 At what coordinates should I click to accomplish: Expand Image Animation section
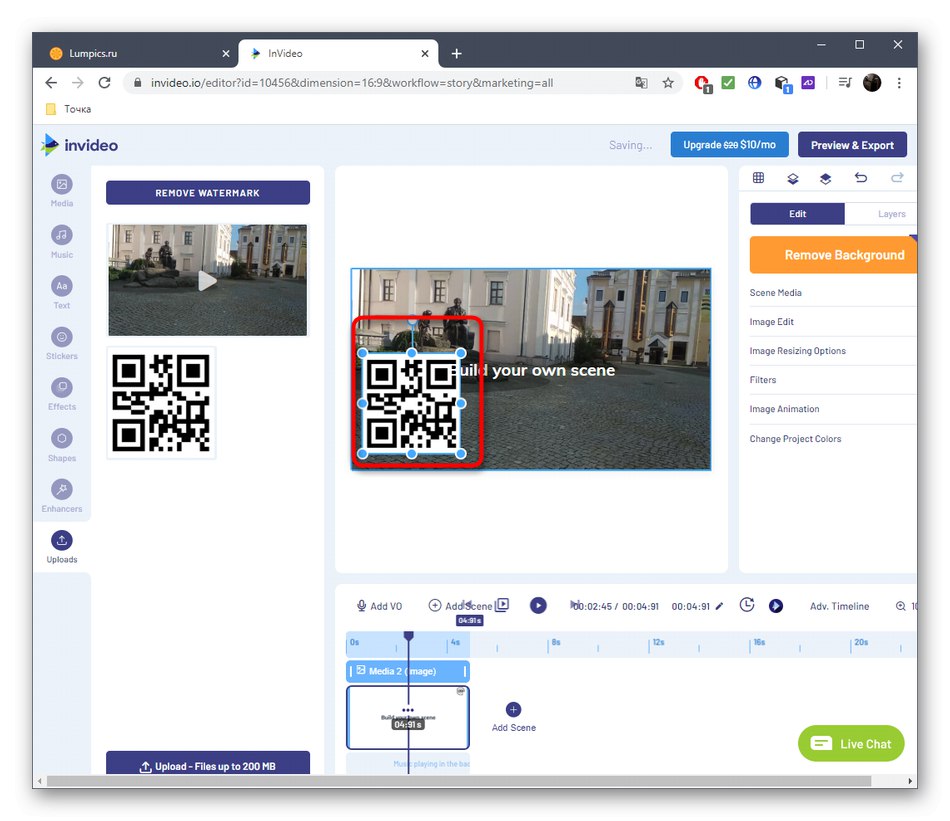tap(832, 409)
